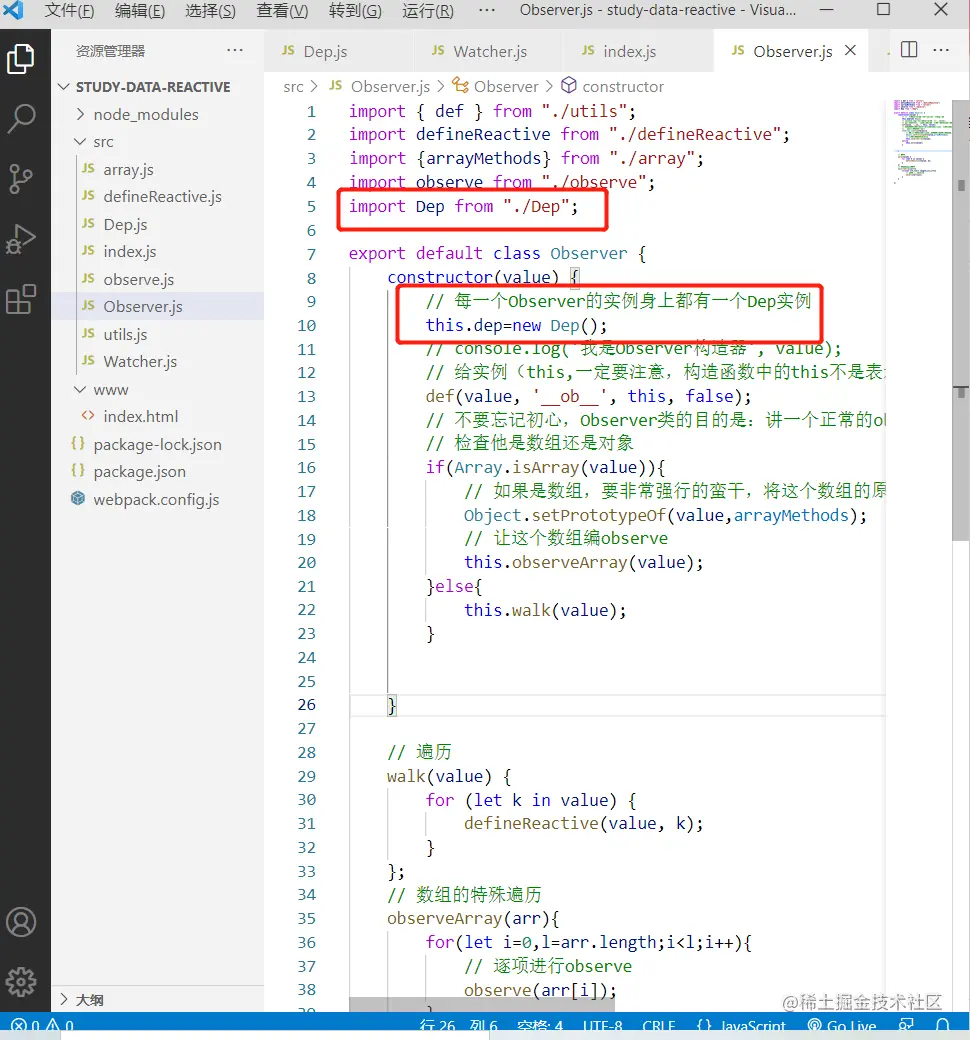This screenshot has height=1040, width=970.
Task: Close the Observer.js tab
Action: coord(851,50)
